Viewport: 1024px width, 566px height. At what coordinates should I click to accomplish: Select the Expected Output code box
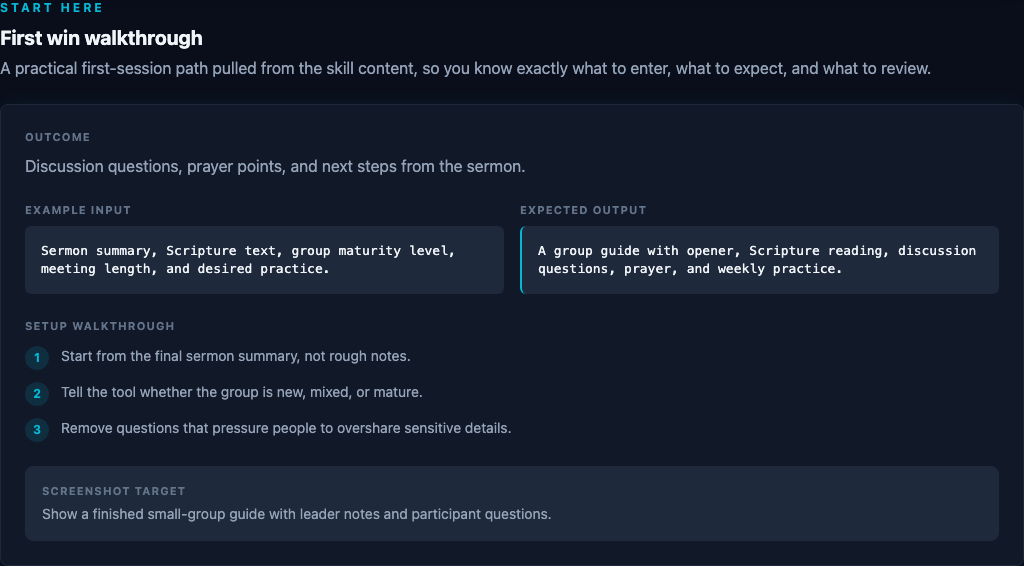760,260
